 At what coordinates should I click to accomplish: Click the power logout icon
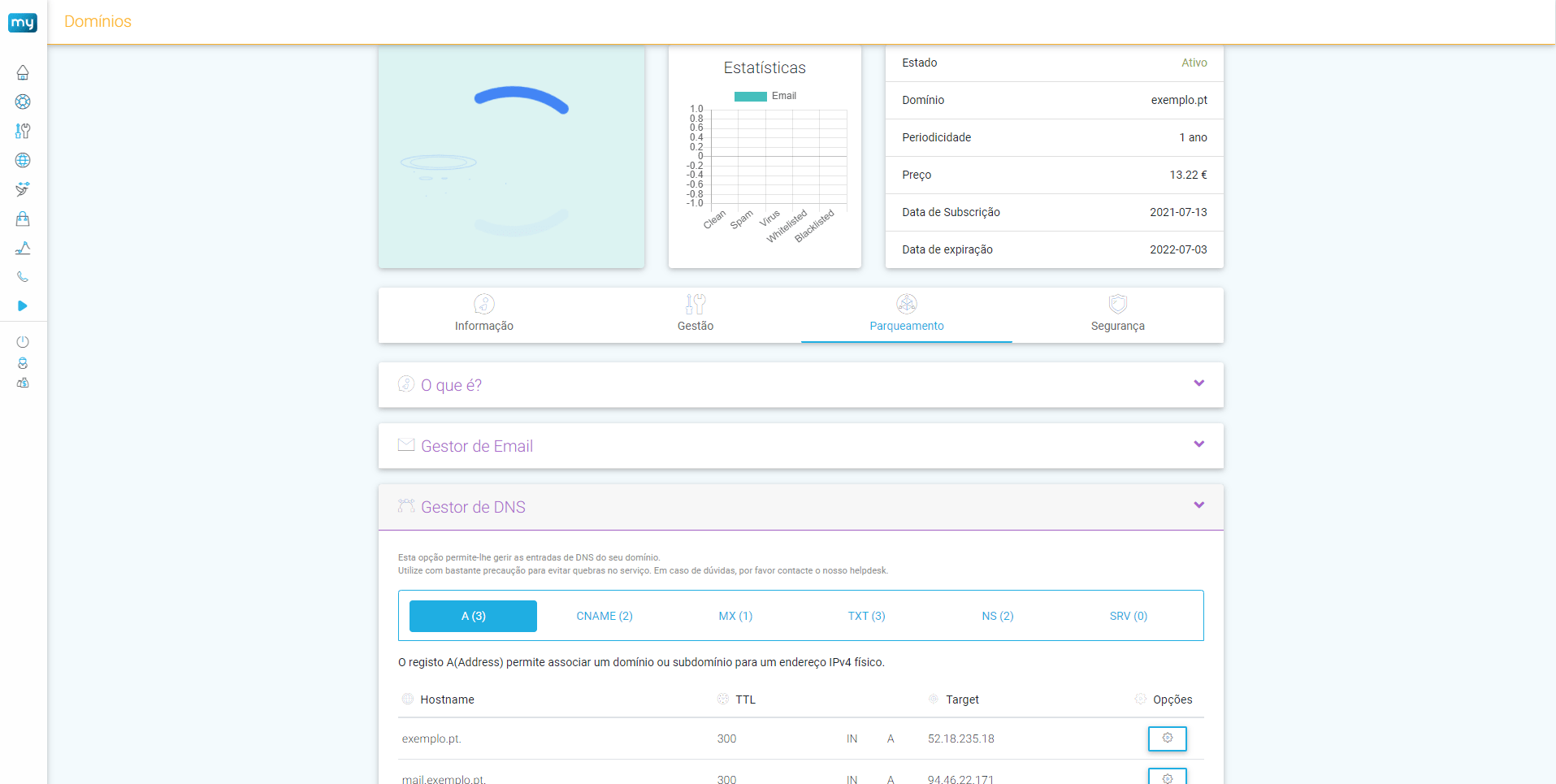tap(23, 342)
